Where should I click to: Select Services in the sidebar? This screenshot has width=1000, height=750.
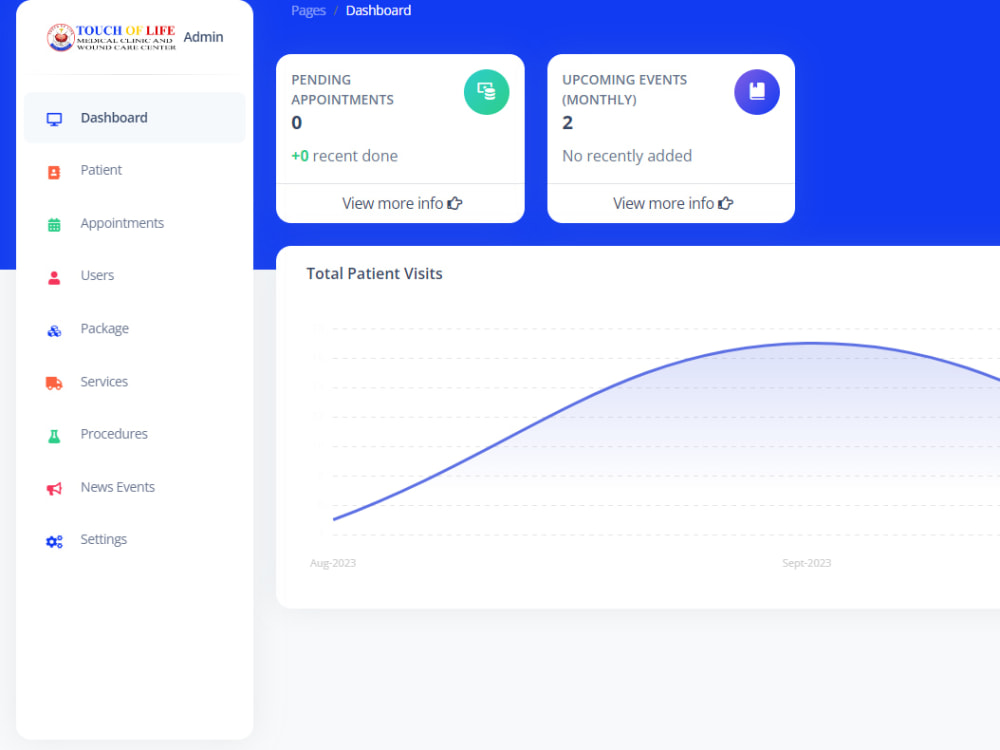pyautogui.click(x=135, y=381)
